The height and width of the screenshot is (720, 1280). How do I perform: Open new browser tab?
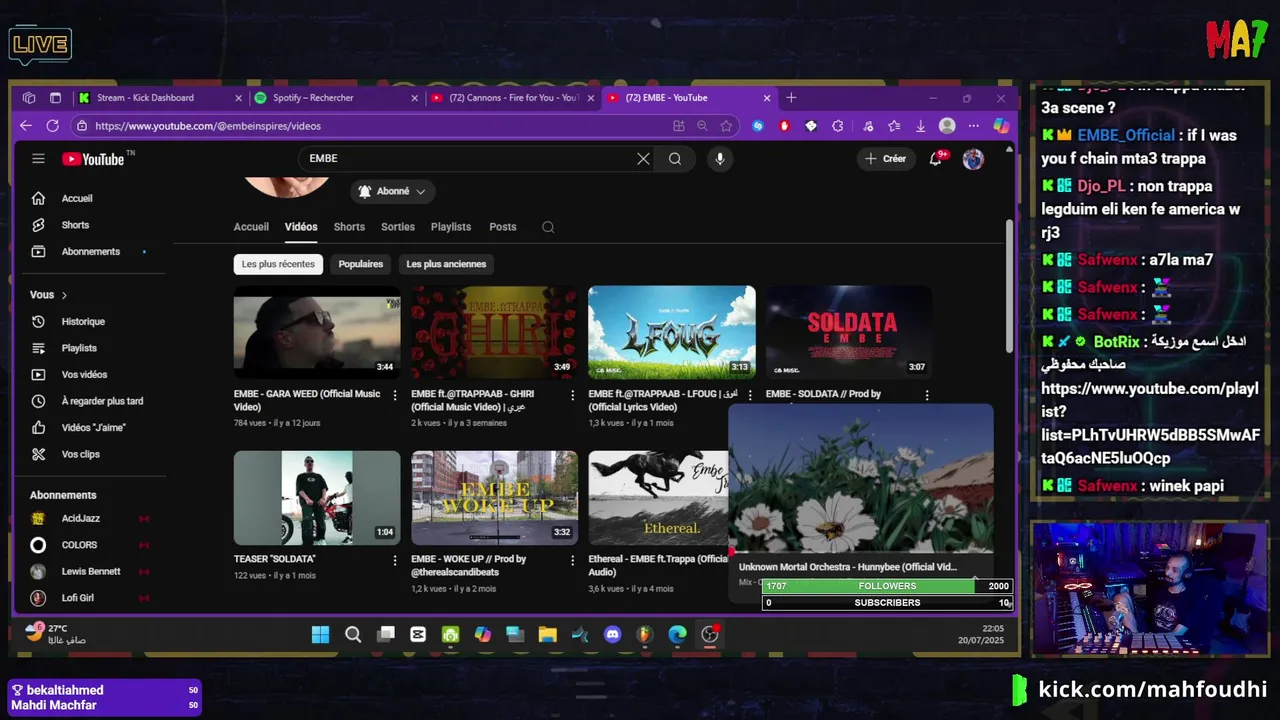791,98
